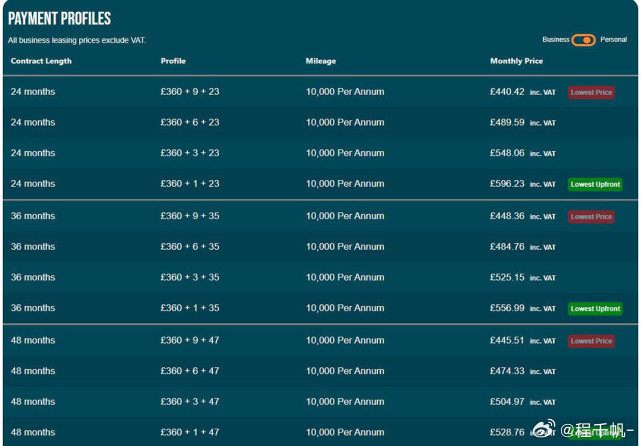Click the £525.15 monthly price

507,277
